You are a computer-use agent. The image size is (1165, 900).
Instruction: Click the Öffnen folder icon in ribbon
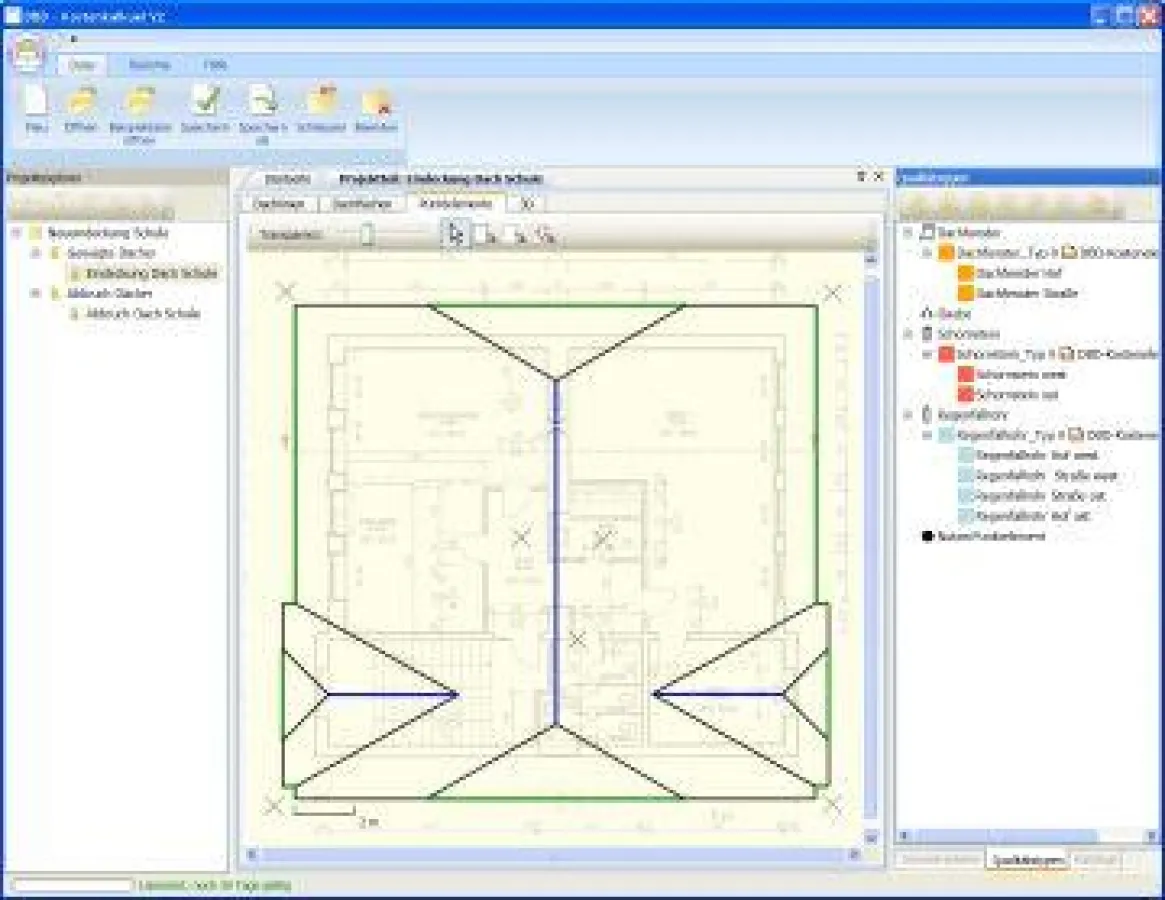(x=80, y=104)
